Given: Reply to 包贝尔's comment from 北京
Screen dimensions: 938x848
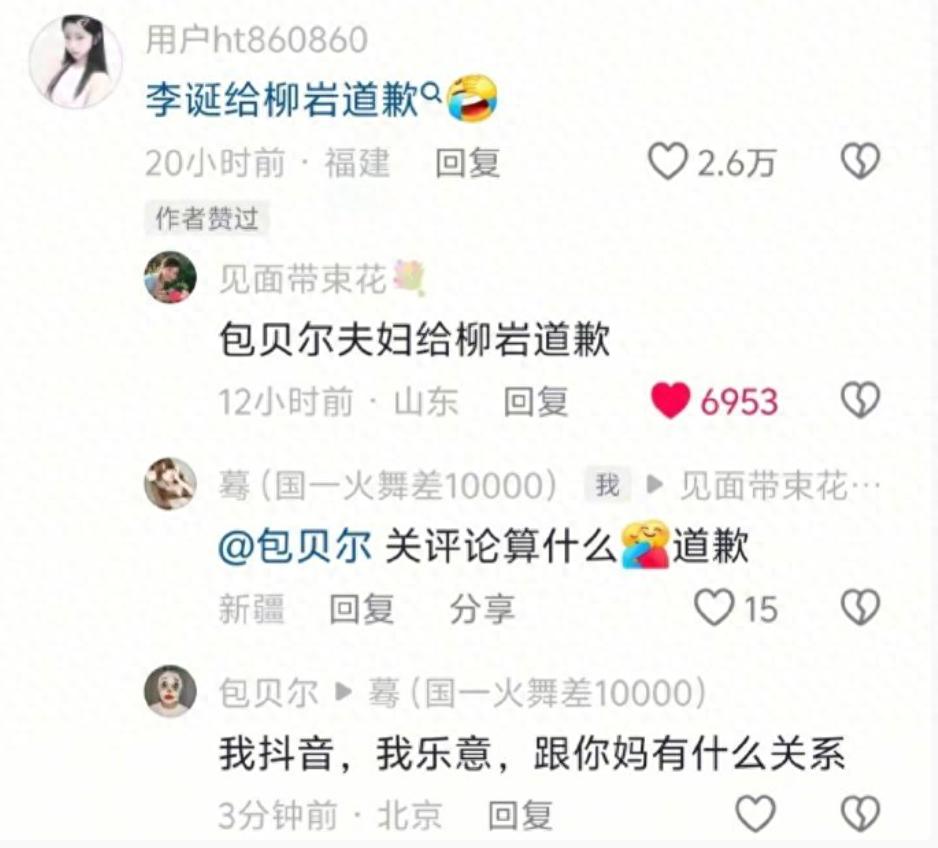Looking at the screenshot, I should (x=520, y=815).
